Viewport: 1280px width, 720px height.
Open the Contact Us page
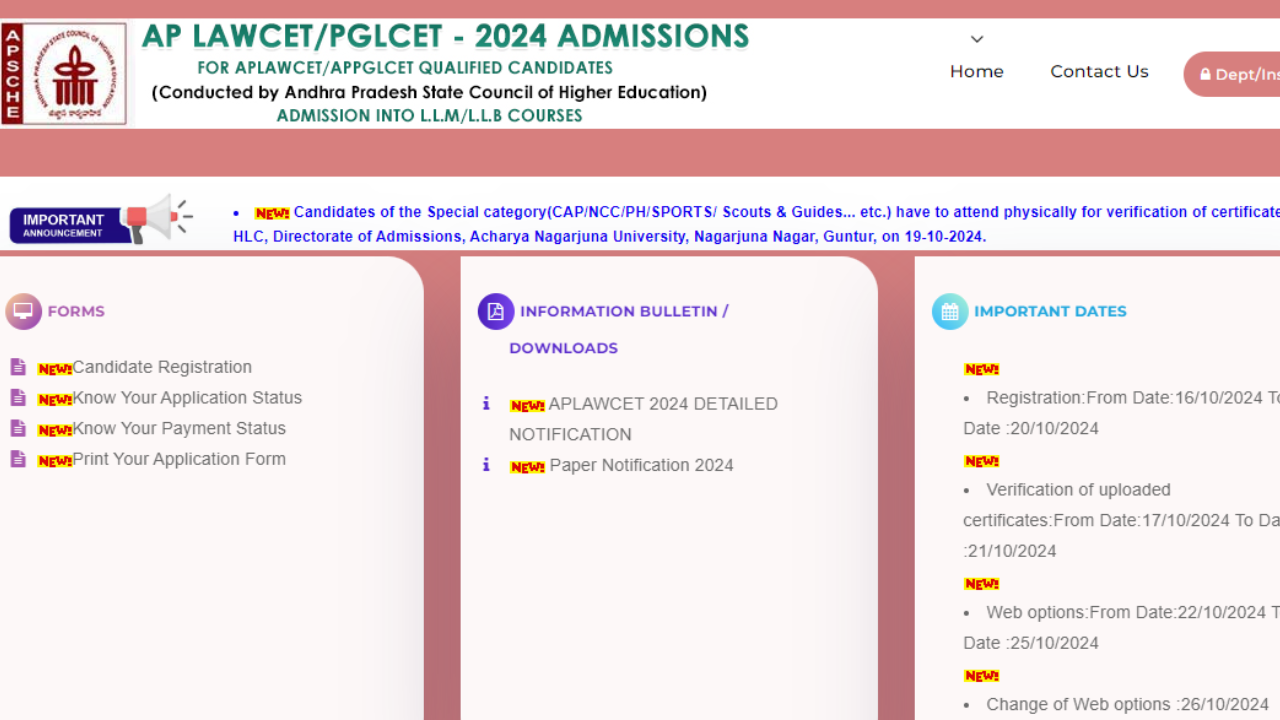[1099, 71]
